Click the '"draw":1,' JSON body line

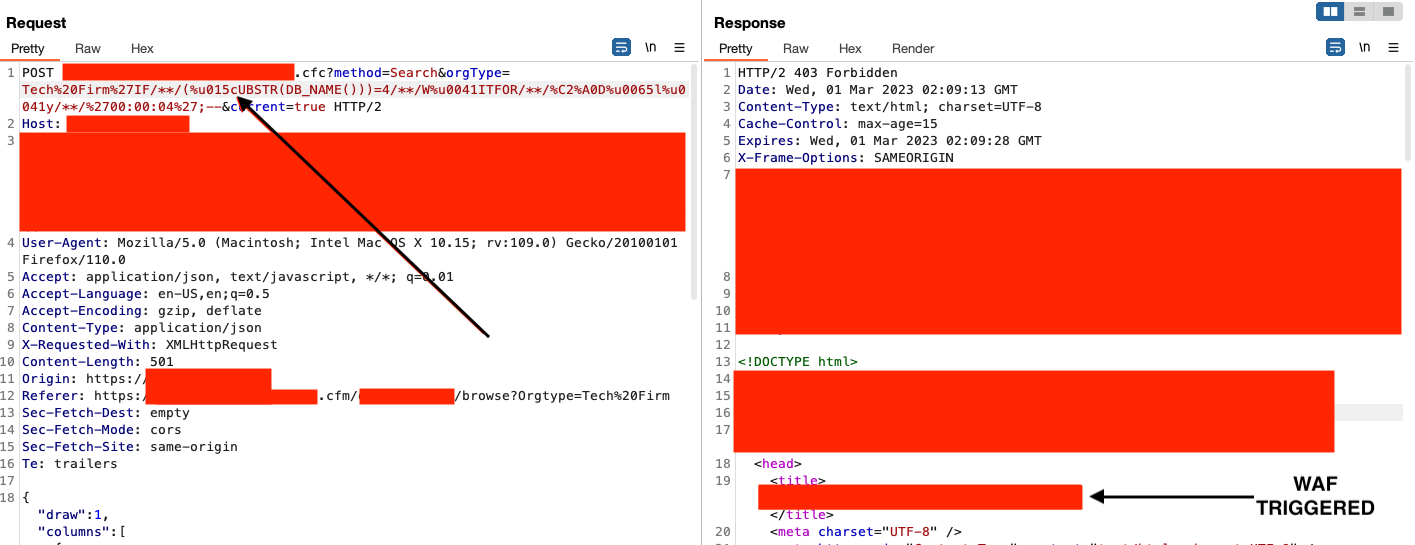pyautogui.click(x=73, y=515)
